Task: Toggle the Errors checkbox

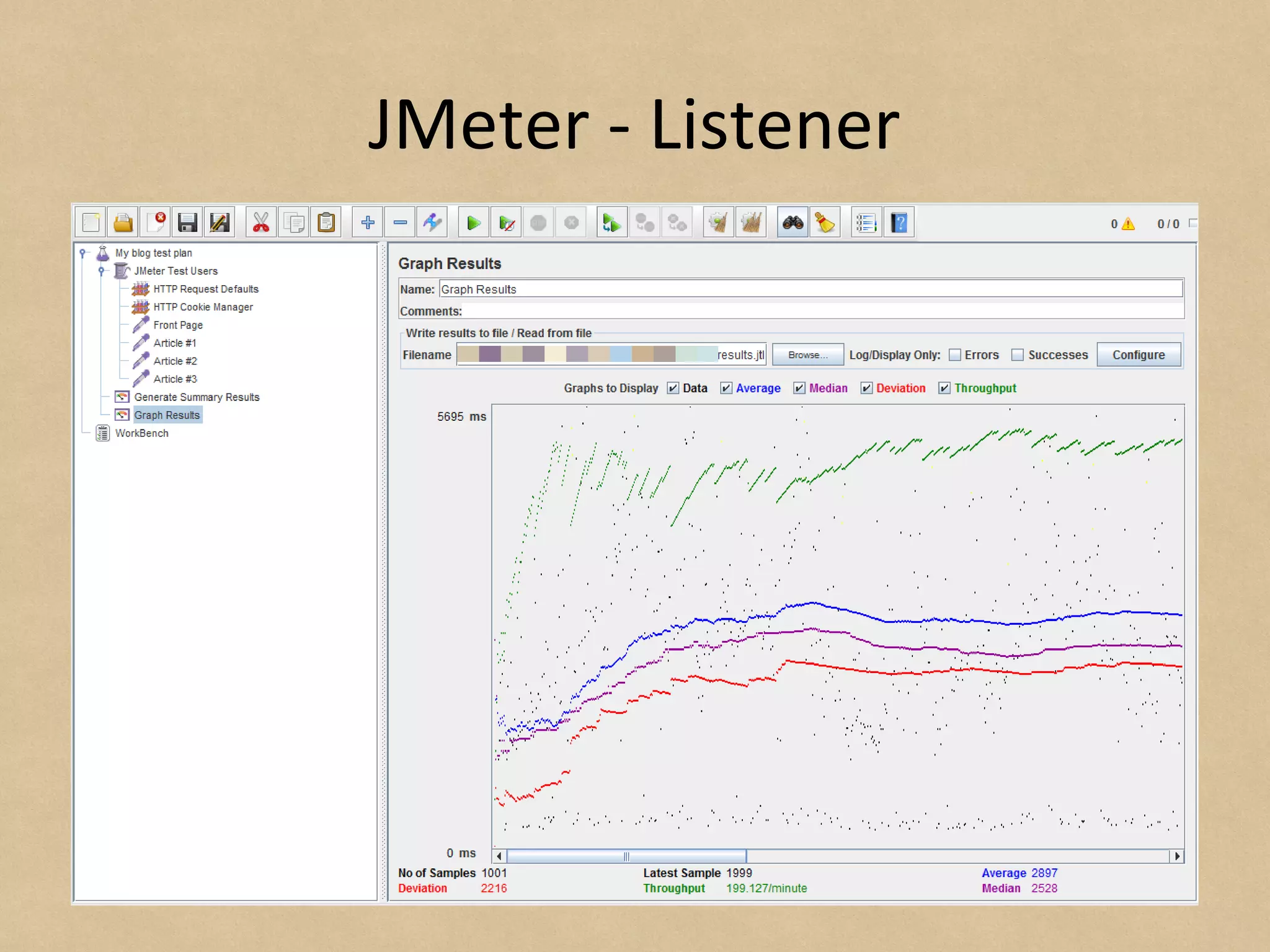Action: point(955,355)
